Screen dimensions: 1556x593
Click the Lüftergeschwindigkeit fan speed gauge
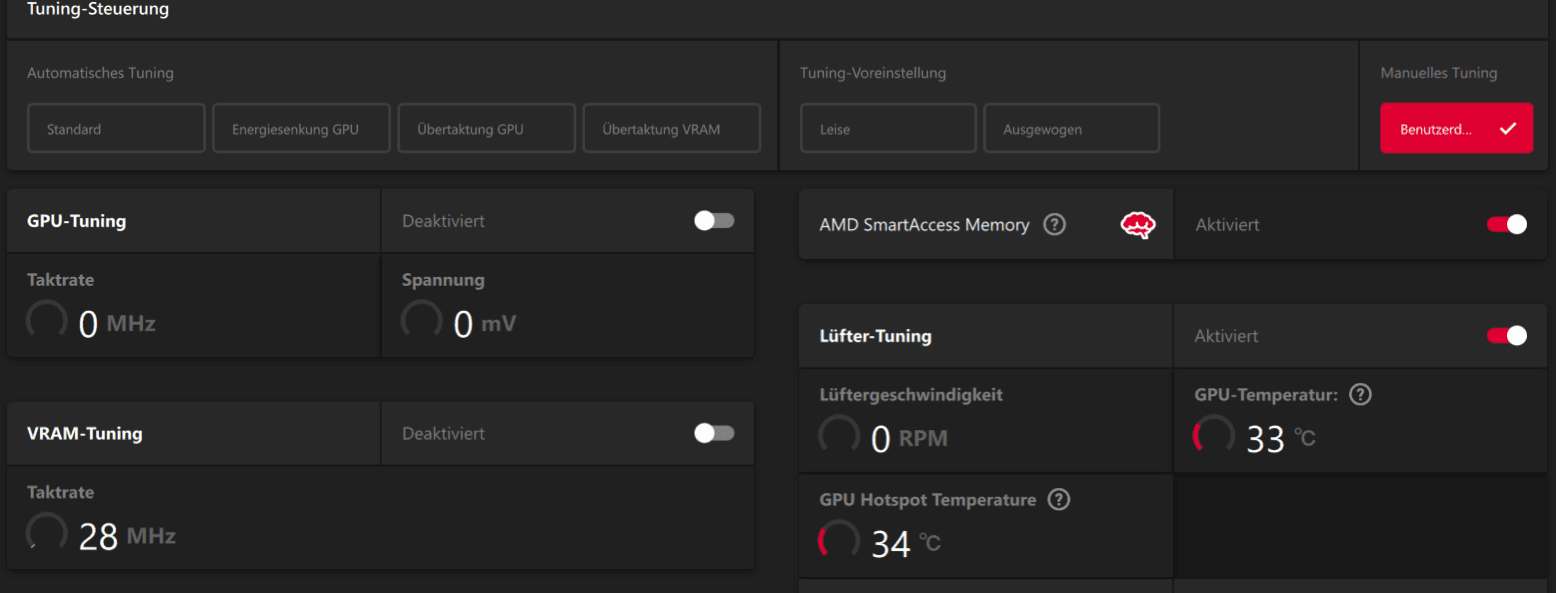839,436
